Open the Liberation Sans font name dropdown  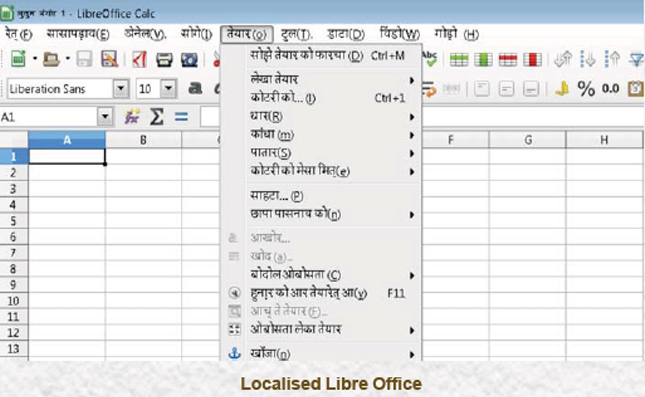(x=121, y=88)
